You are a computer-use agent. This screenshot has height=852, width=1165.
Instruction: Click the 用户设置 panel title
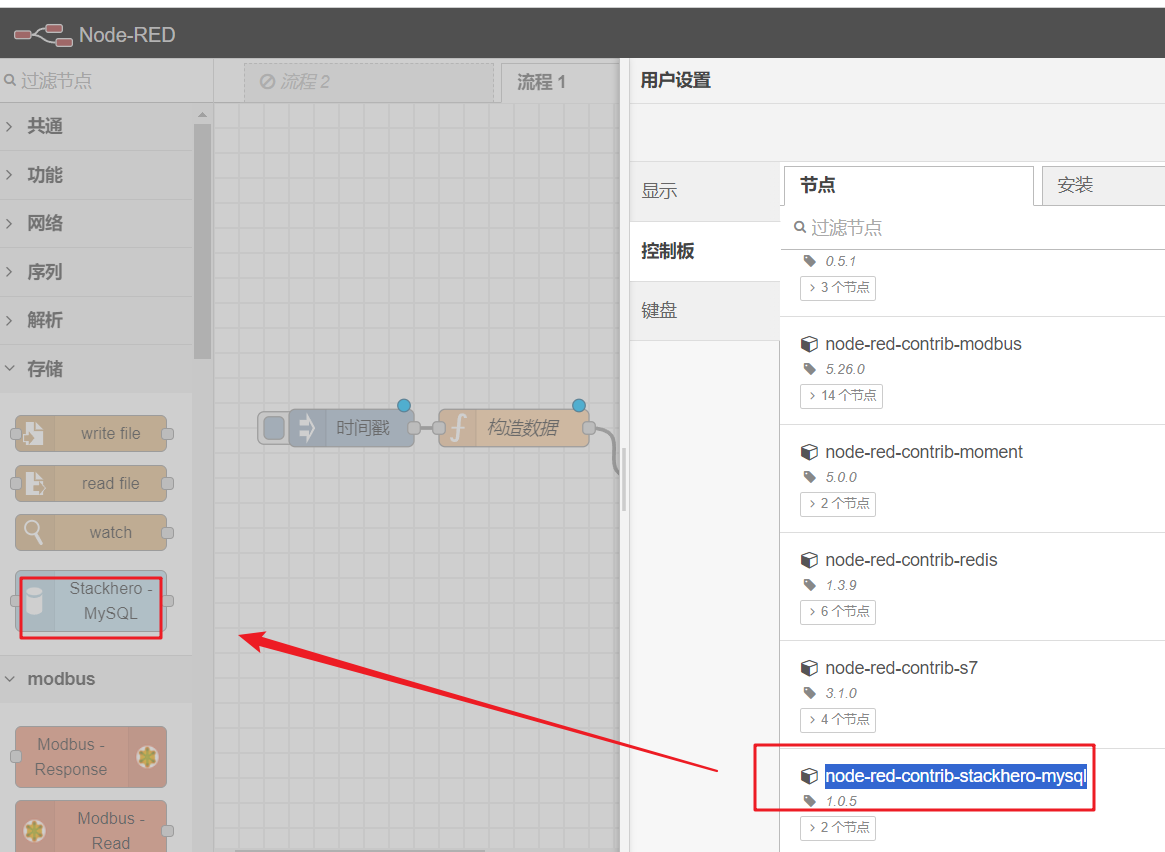point(675,80)
